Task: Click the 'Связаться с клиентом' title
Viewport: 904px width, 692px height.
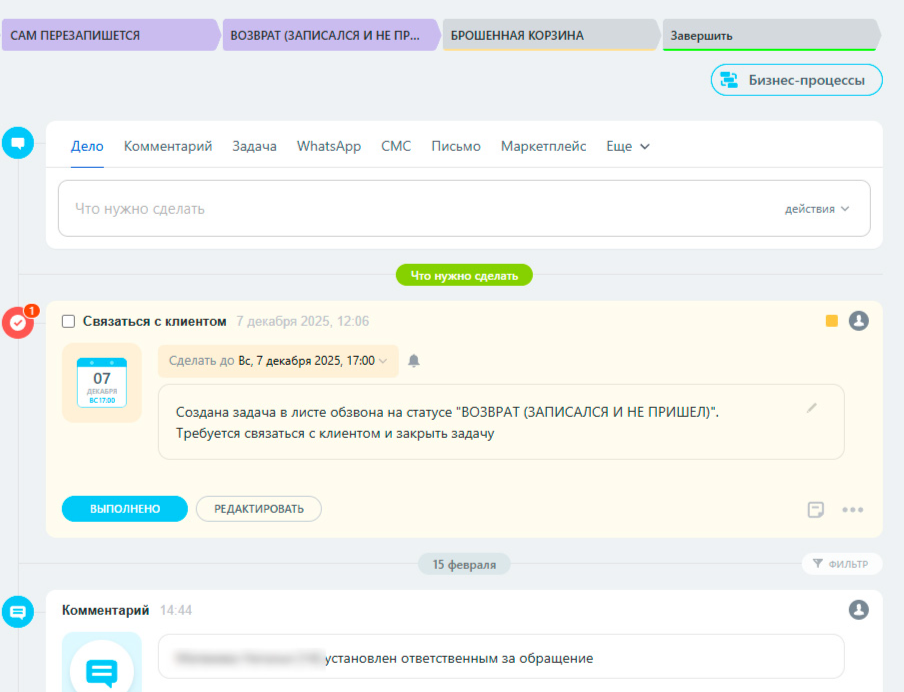Action: (x=155, y=321)
